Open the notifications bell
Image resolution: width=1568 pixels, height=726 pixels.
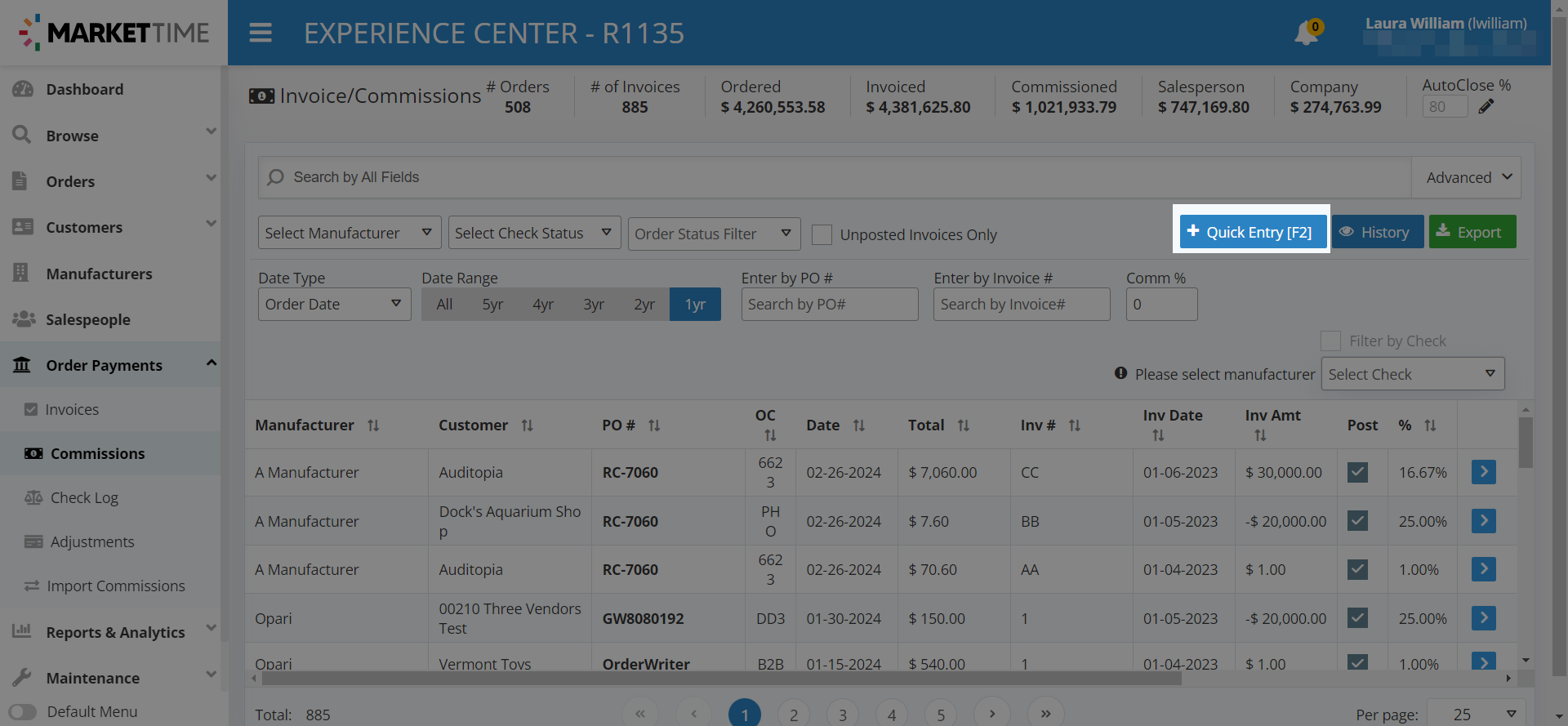[1306, 33]
